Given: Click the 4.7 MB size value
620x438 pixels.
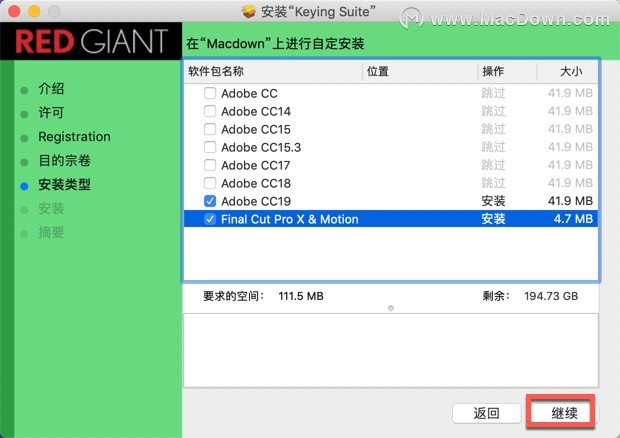Looking at the screenshot, I should [573, 219].
